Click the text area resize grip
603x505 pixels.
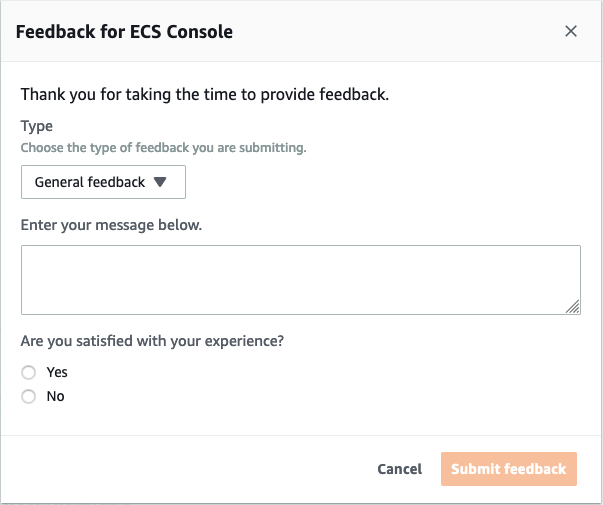point(573,308)
